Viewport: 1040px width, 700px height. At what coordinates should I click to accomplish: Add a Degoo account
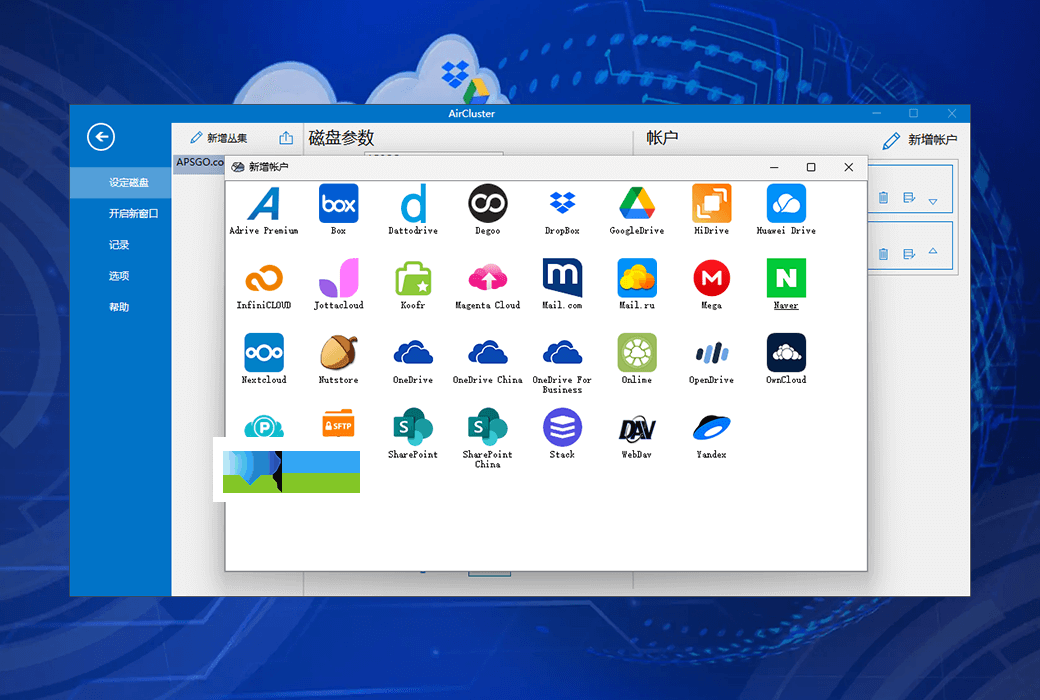pyautogui.click(x=488, y=210)
